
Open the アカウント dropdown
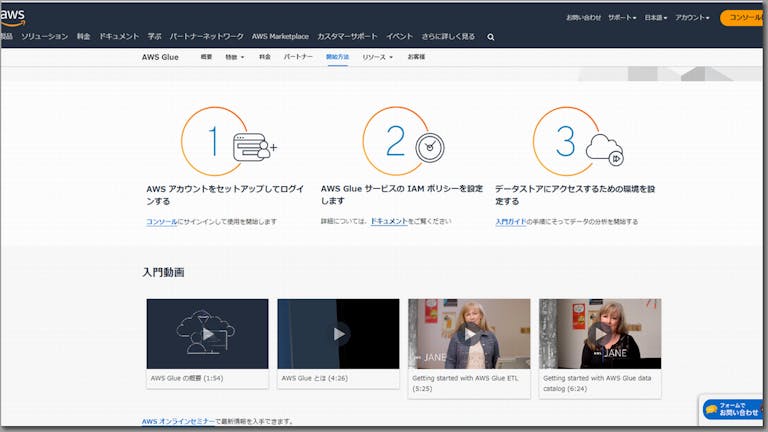[692, 18]
